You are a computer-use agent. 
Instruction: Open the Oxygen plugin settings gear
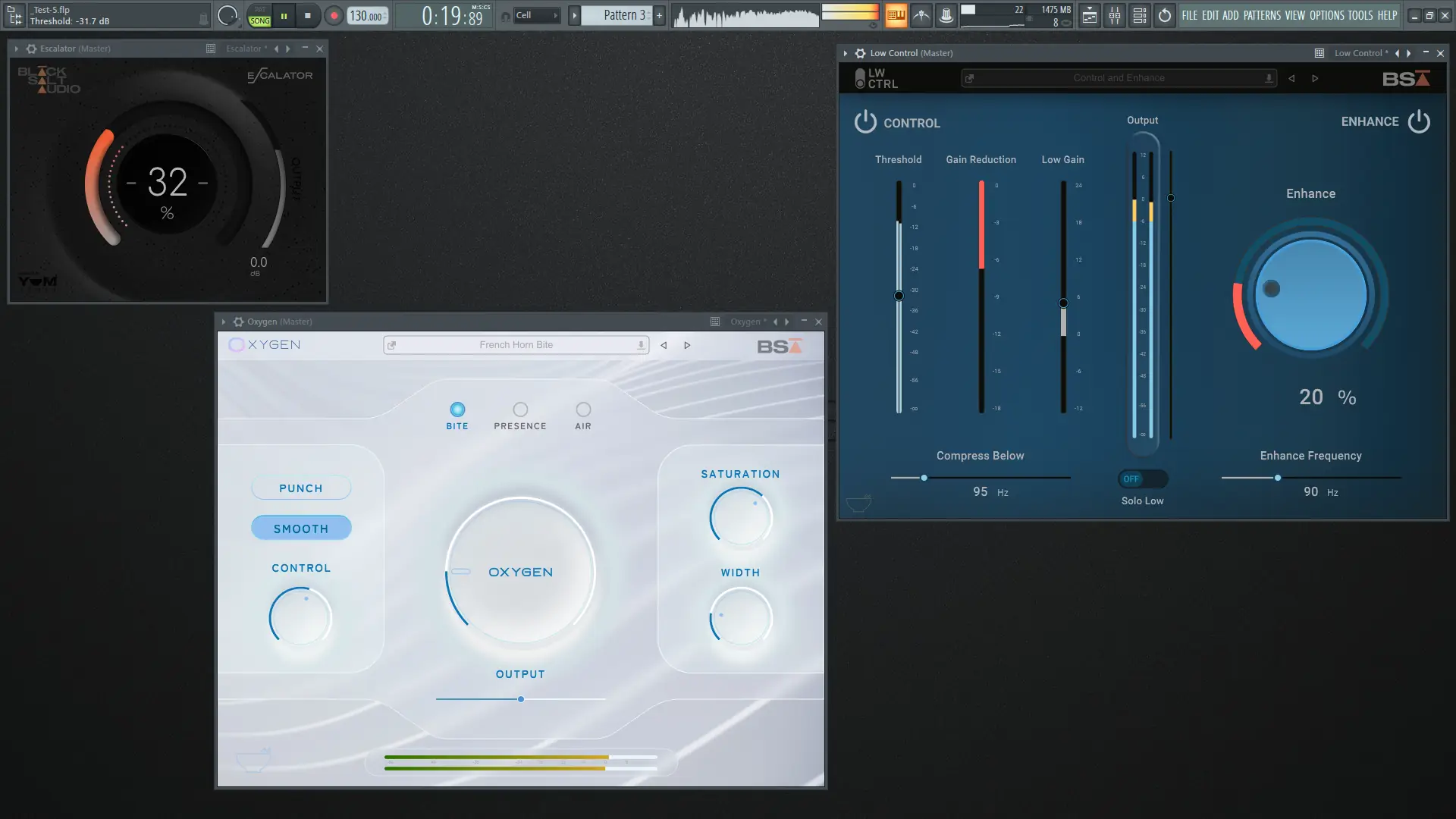point(238,322)
